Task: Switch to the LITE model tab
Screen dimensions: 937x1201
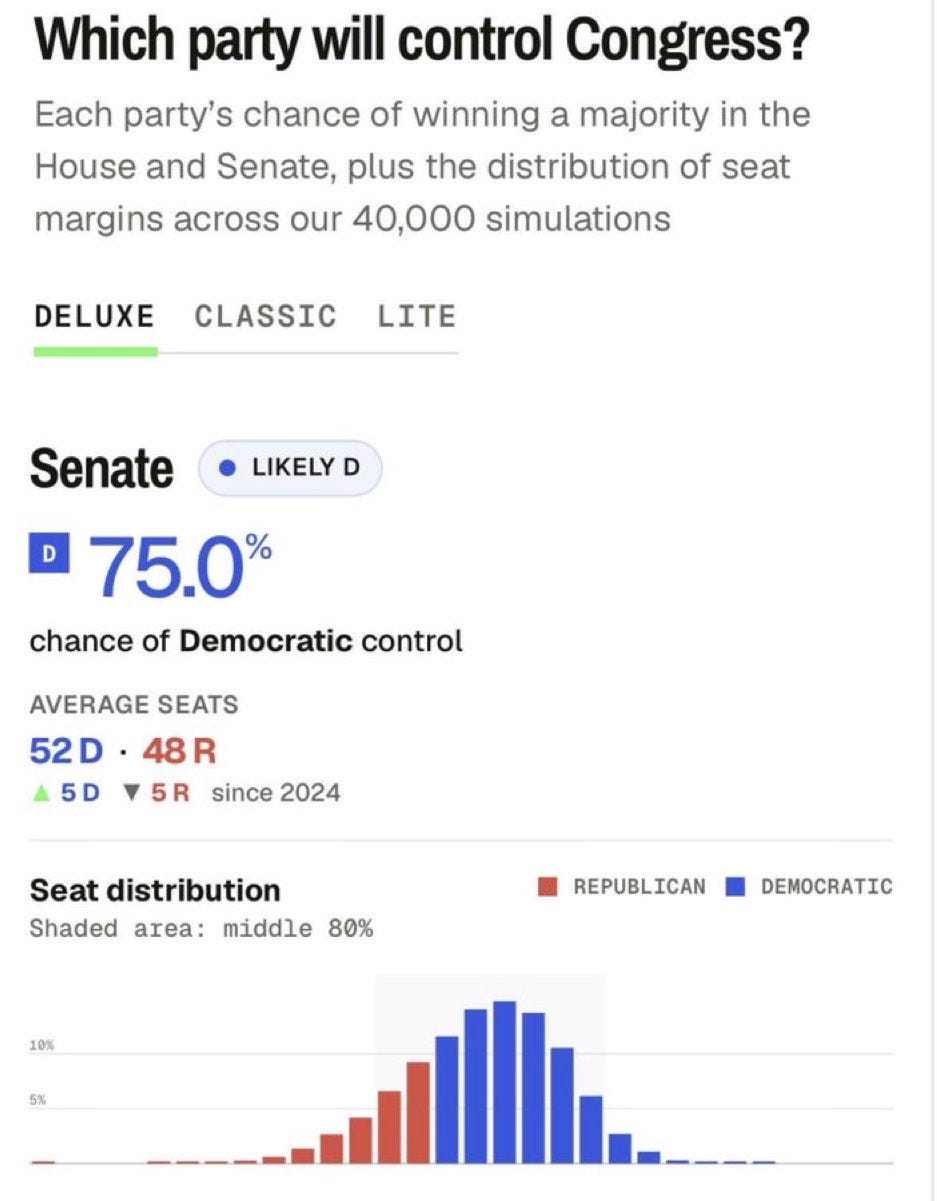Action: (416, 317)
